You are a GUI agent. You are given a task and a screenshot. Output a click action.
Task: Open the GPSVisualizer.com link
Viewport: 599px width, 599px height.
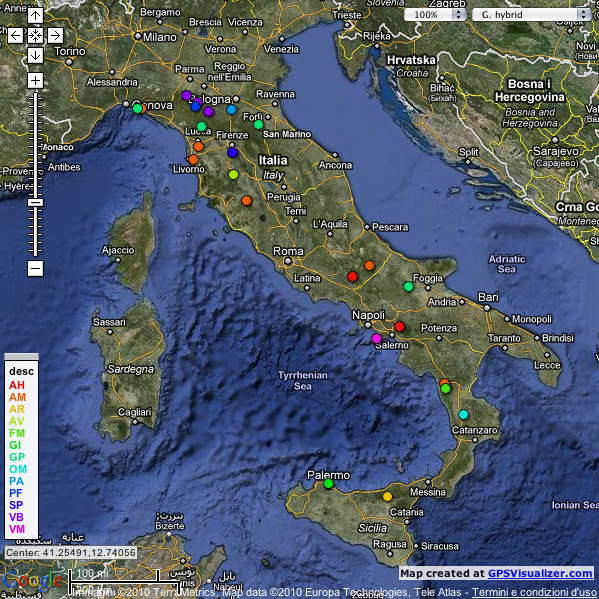click(540, 573)
